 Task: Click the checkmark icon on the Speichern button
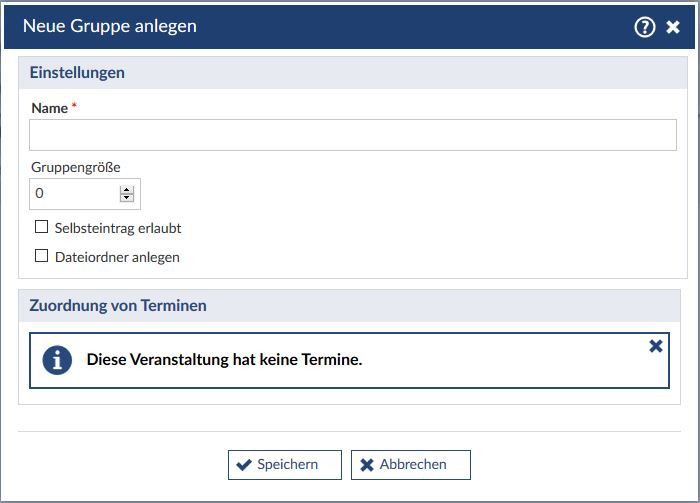coord(243,465)
